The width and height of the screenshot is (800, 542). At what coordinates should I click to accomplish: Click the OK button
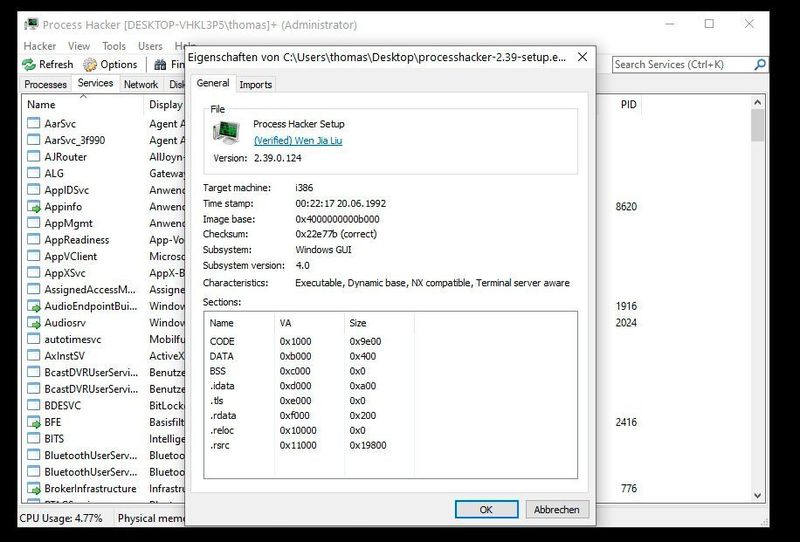point(486,509)
